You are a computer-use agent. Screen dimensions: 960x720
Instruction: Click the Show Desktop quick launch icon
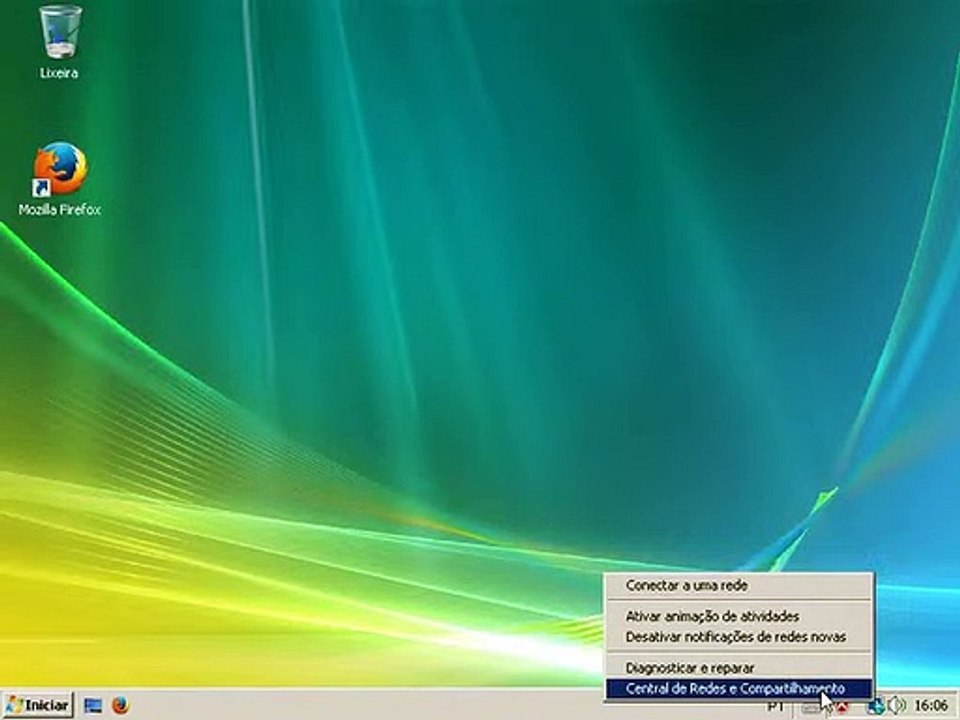point(93,705)
